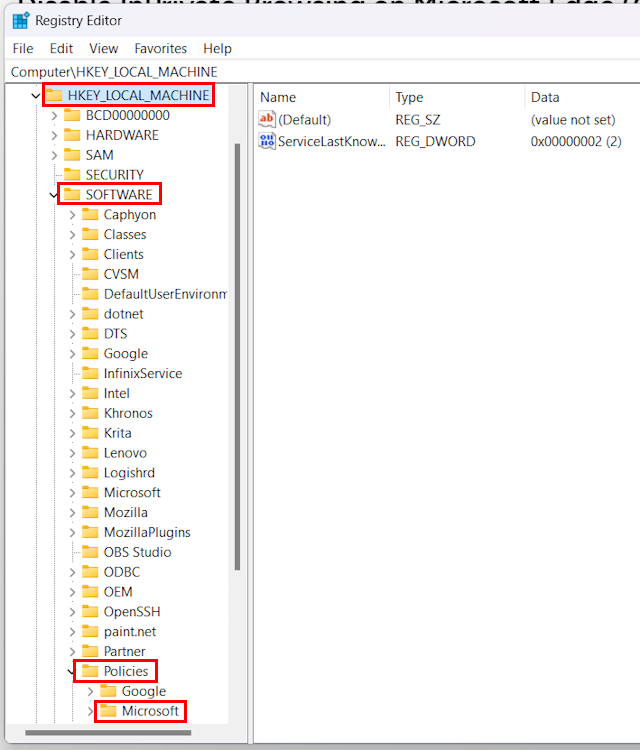Click the vertical scrollbar in tree pane
This screenshot has width=640, height=750.
[x=237, y=350]
